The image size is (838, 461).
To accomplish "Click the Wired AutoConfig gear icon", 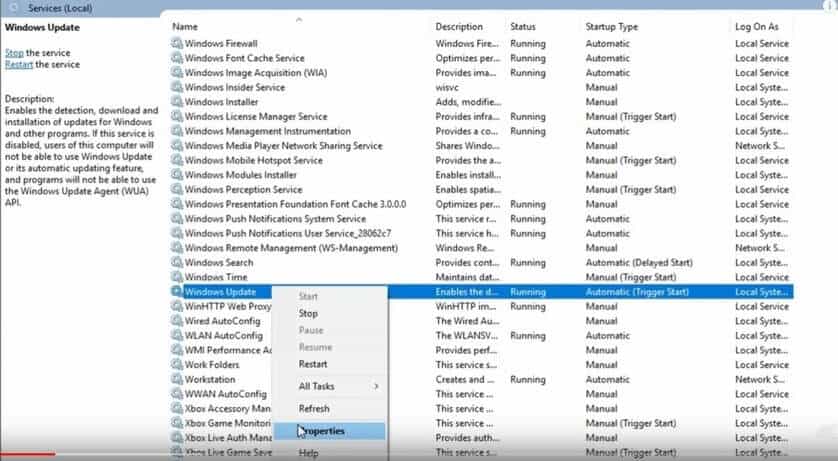I will click(177, 321).
